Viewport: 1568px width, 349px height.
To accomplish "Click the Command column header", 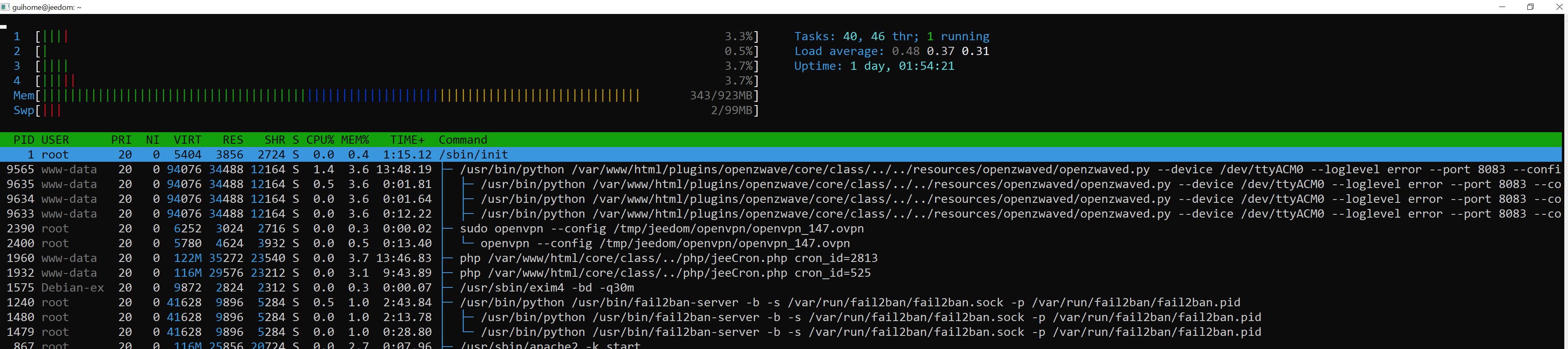I will pyautogui.click(x=463, y=140).
